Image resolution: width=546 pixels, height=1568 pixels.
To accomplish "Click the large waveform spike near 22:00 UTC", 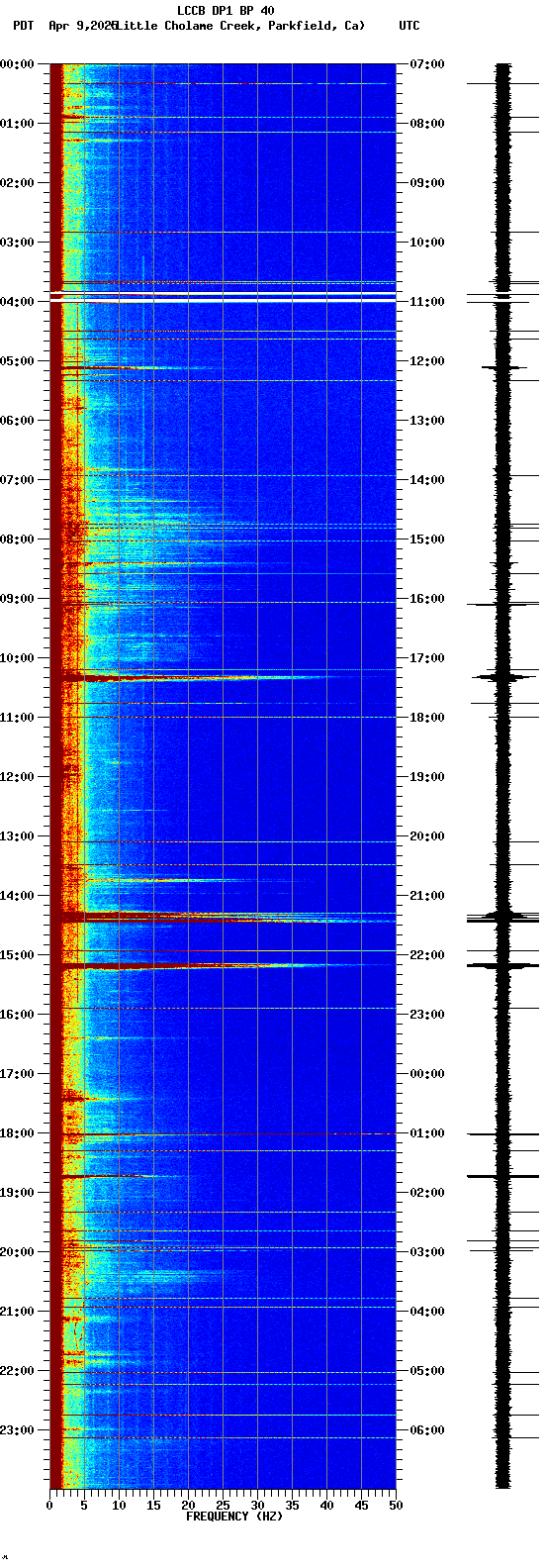I will click(503, 965).
